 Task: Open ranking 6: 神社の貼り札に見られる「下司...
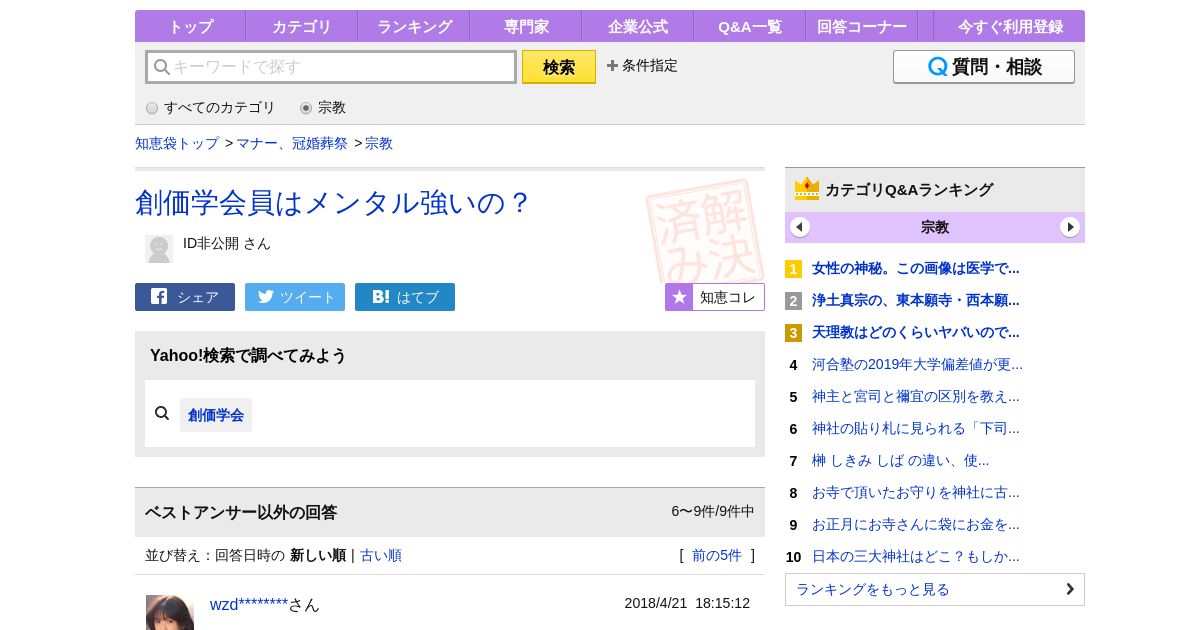click(x=916, y=428)
